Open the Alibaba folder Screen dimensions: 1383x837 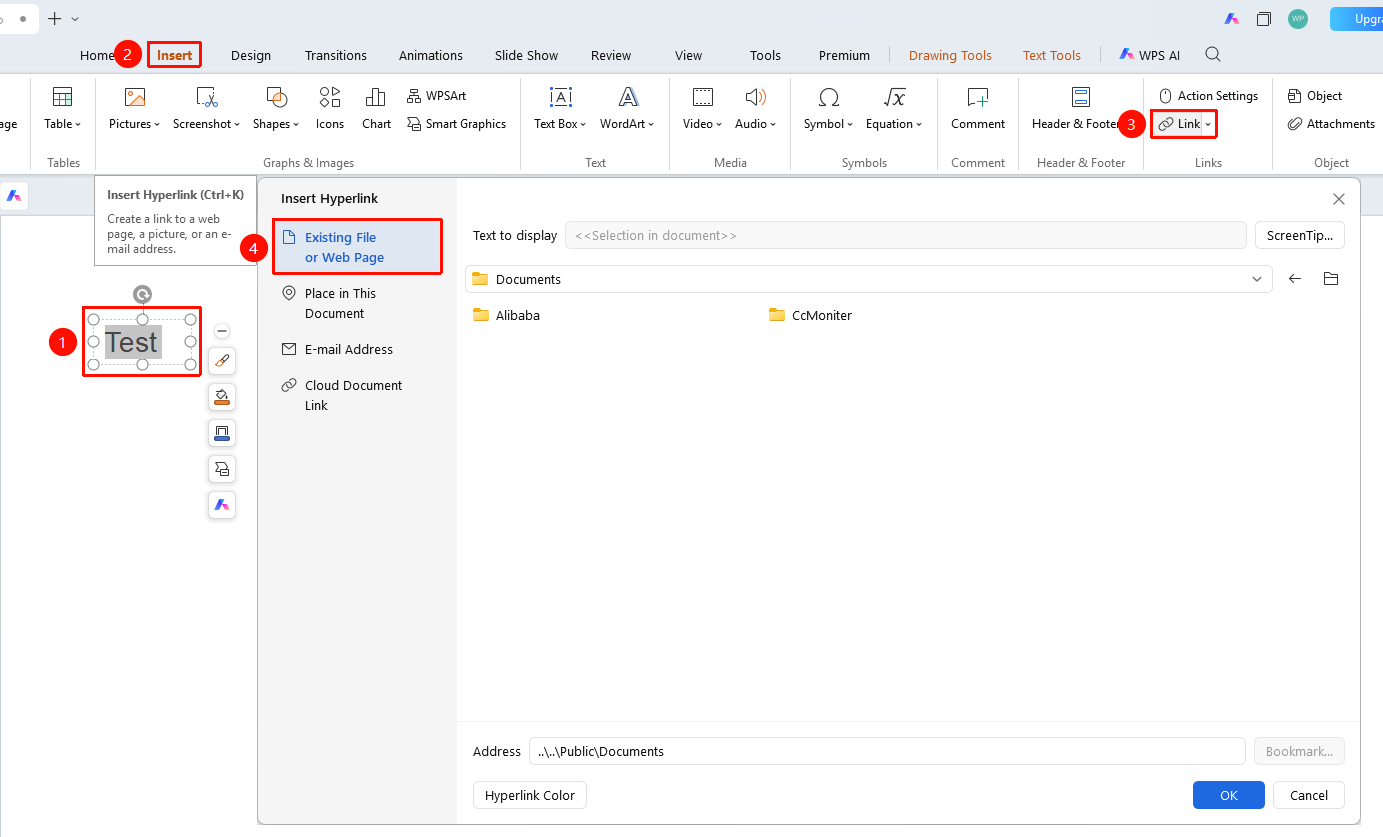coord(507,315)
